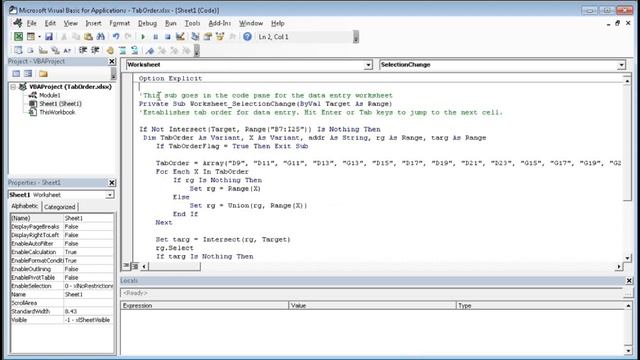Click the Break pause icon
This screenshot has height=360, width=640.
pos(155,37)
